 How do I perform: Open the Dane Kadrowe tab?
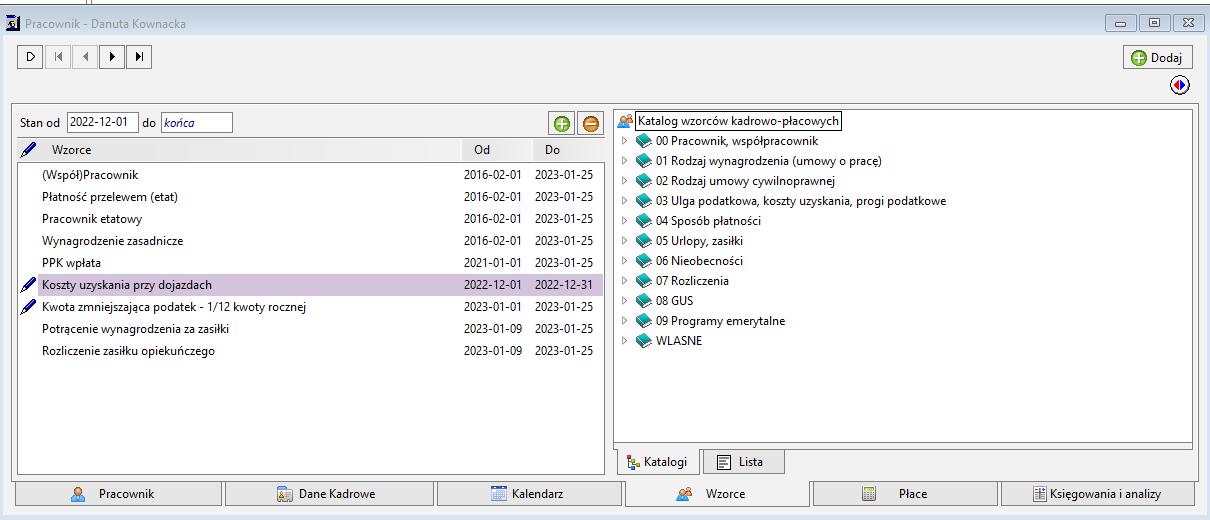330,493
